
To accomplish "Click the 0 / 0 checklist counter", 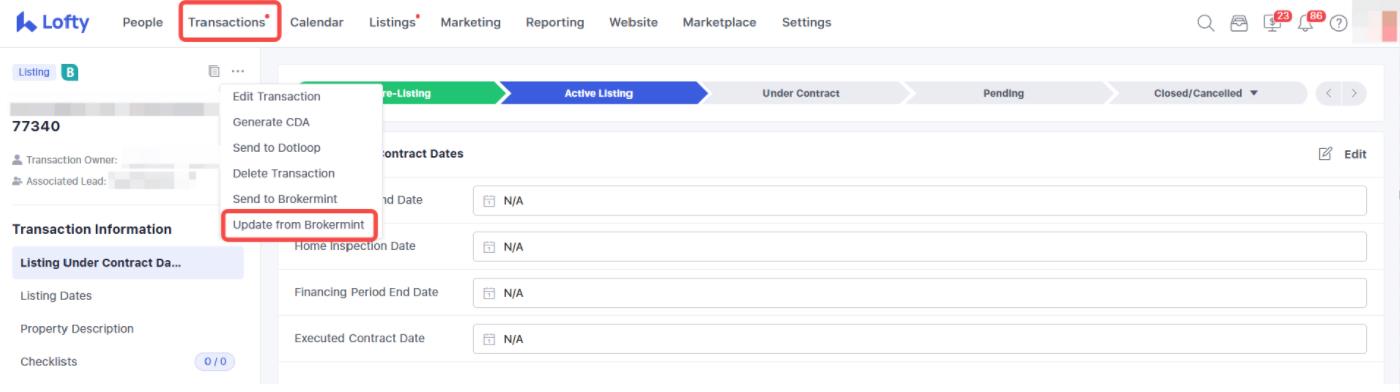I will click(215, 362).
